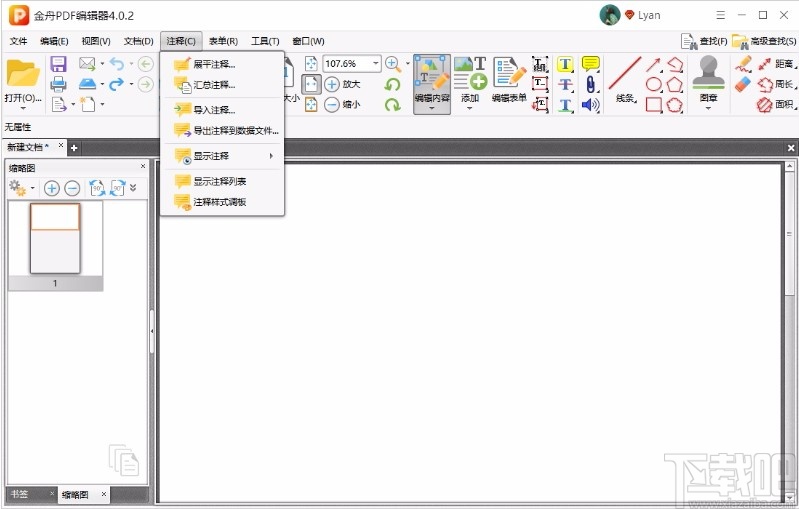Image resolution: width=799 pixels, height=509 pixels.
Task: Select page 1 thumbnail
Action: pyautogui.click(x=55, y=238)
